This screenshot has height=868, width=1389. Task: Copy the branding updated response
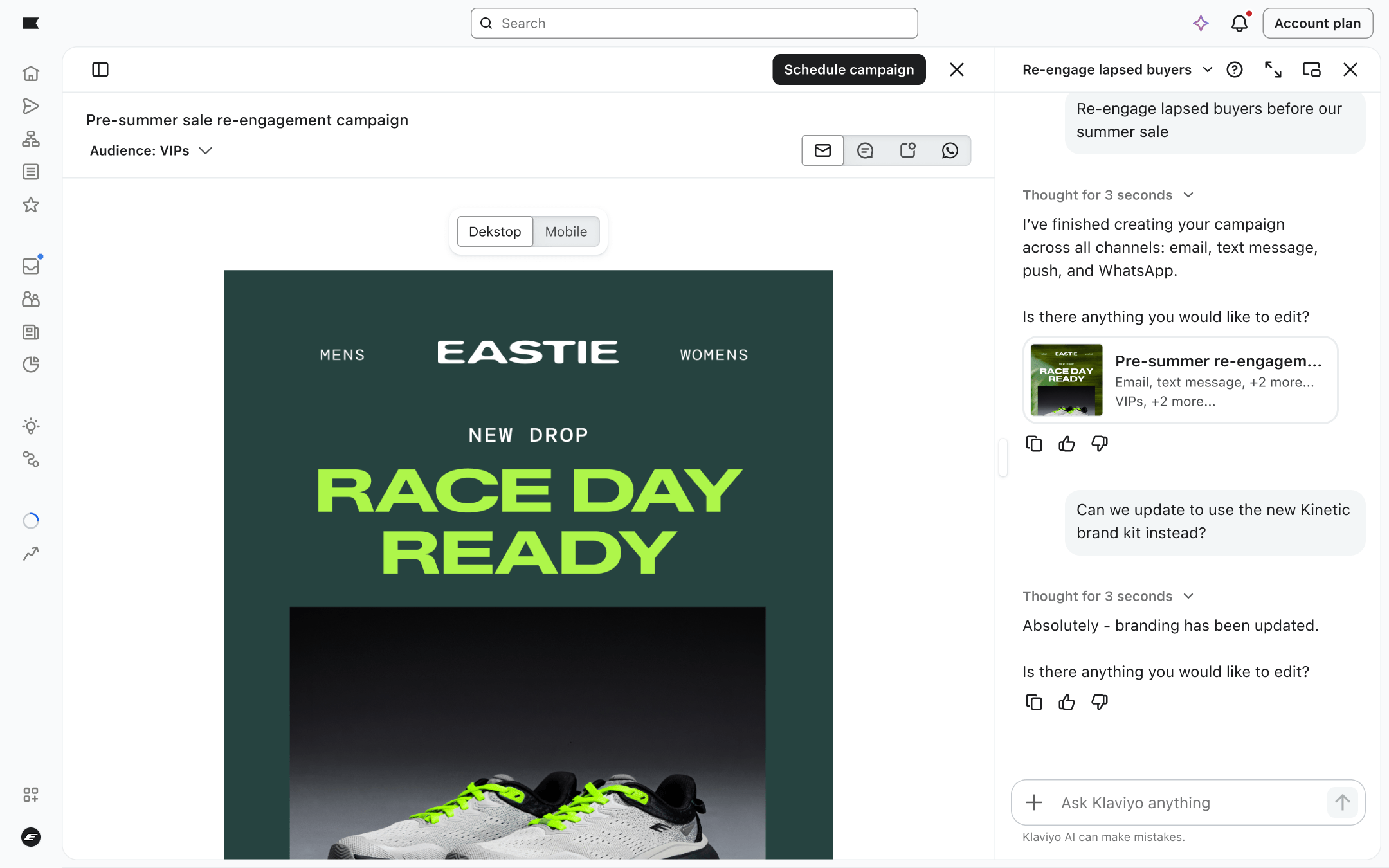point(1034,702)
